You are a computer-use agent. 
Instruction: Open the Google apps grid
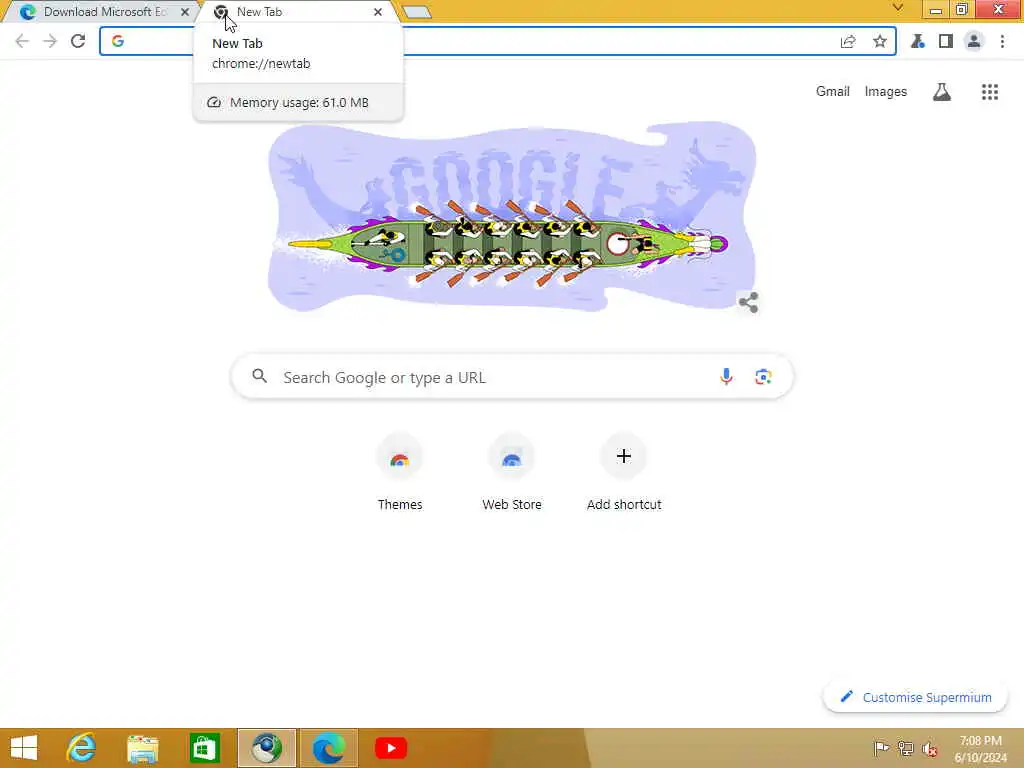[x=990, y=92]
